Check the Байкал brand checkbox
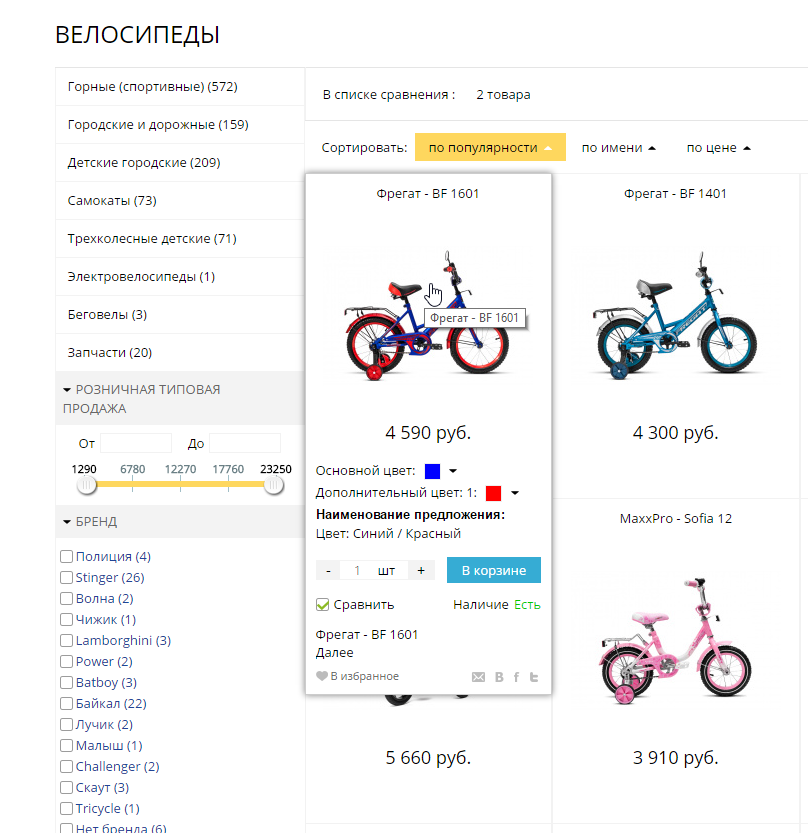Image resolution: width=808 pixels, height=833 pixels. click(66, 703)
